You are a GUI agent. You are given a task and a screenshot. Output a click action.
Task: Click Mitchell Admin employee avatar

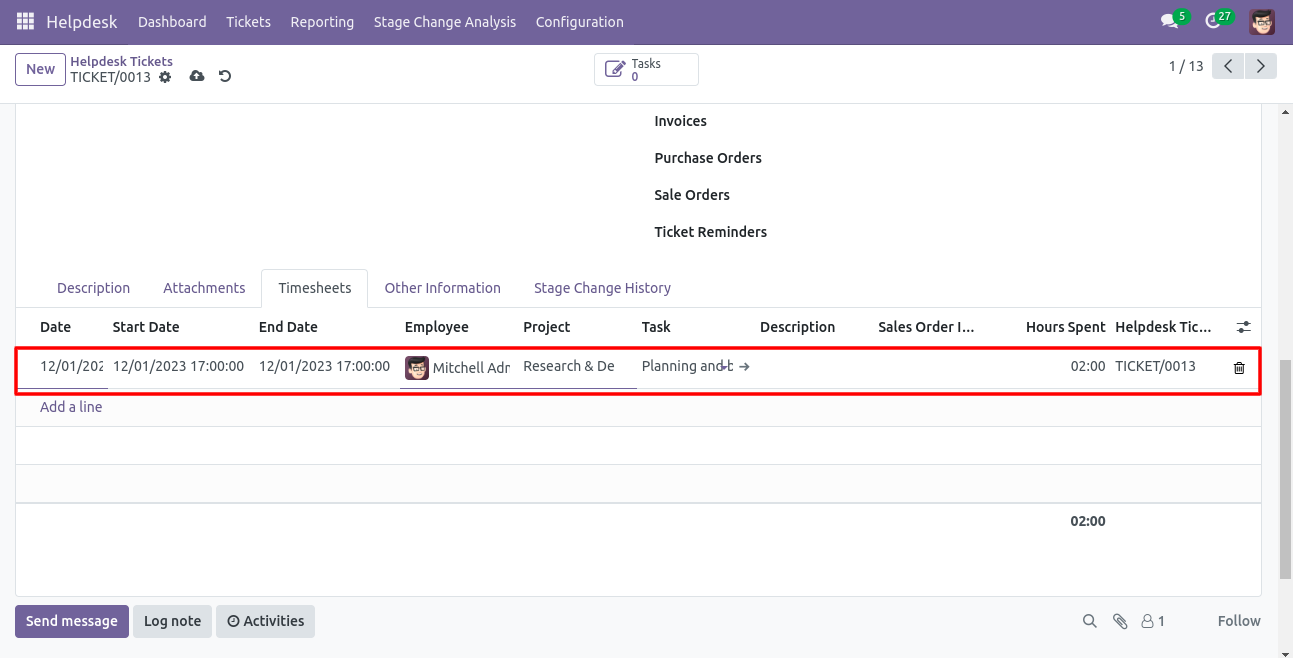click(417, 368)
